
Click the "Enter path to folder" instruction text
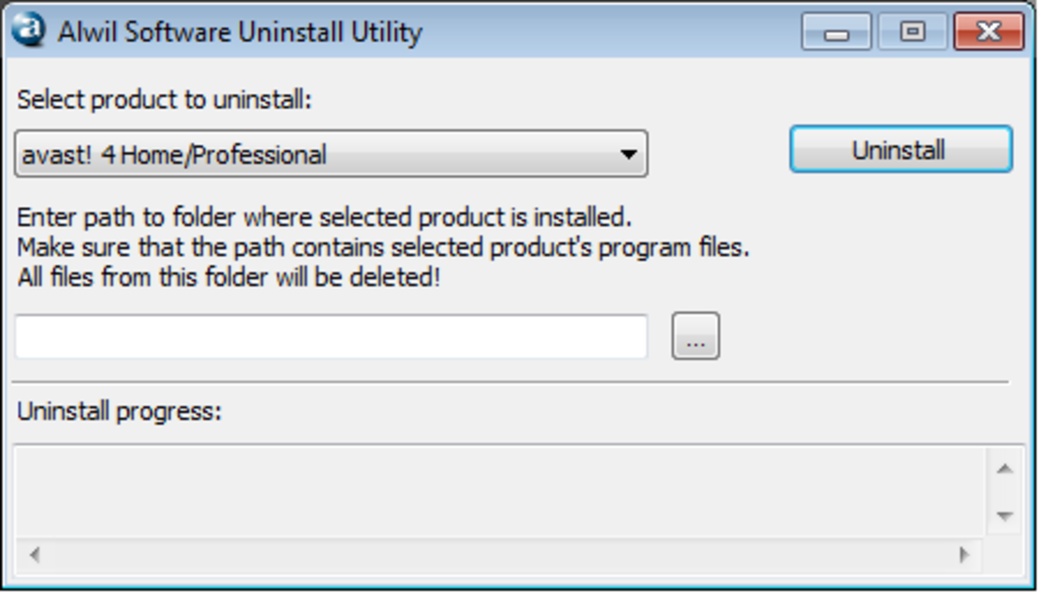324,217
